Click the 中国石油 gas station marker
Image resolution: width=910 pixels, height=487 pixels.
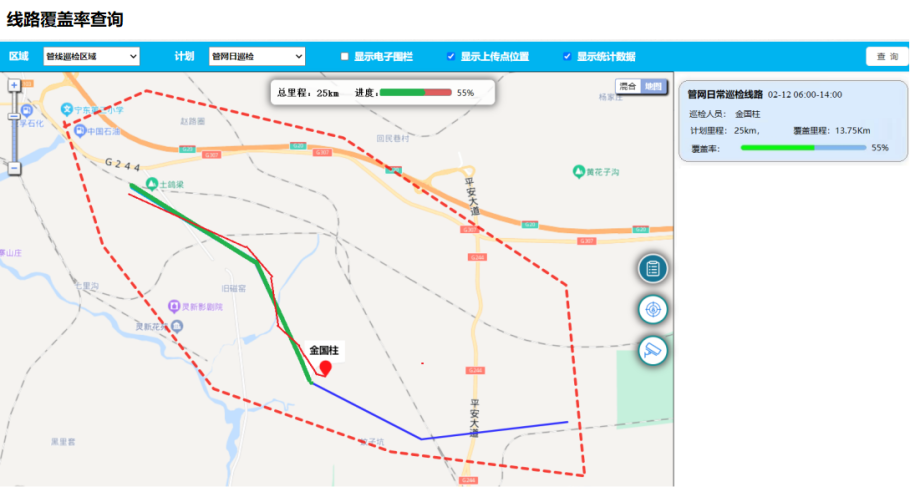79,131
